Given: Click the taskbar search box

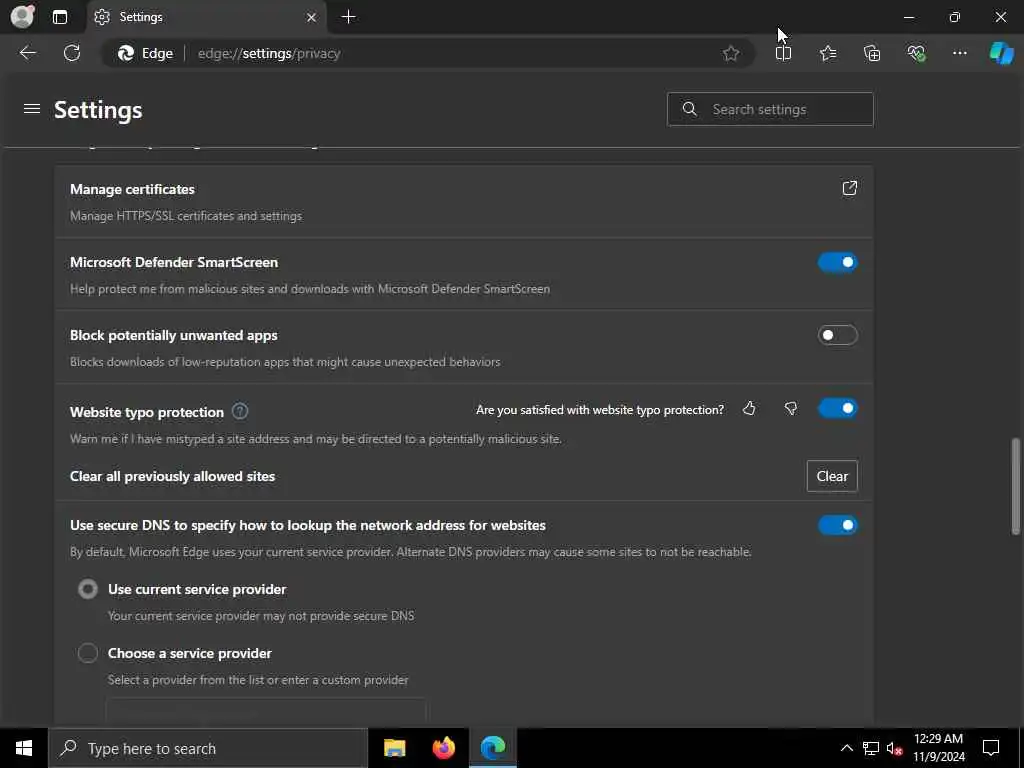Looking at the screenshot, I should click(208, 748).
